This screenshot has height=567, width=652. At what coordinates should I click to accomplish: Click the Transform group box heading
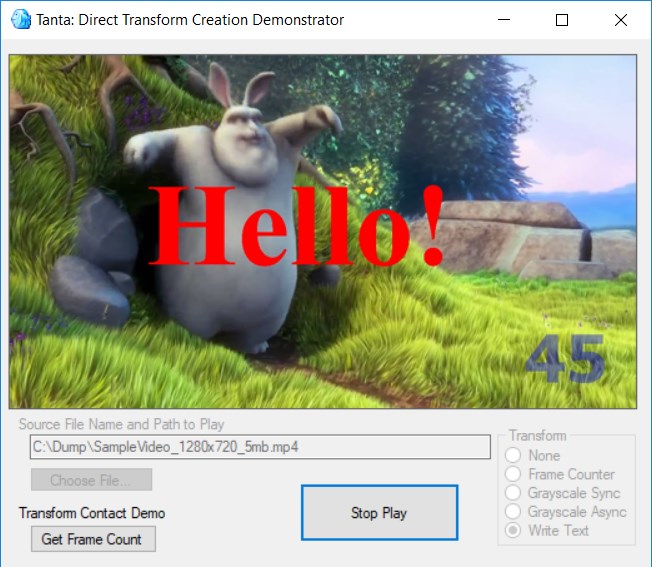[537, 436]
